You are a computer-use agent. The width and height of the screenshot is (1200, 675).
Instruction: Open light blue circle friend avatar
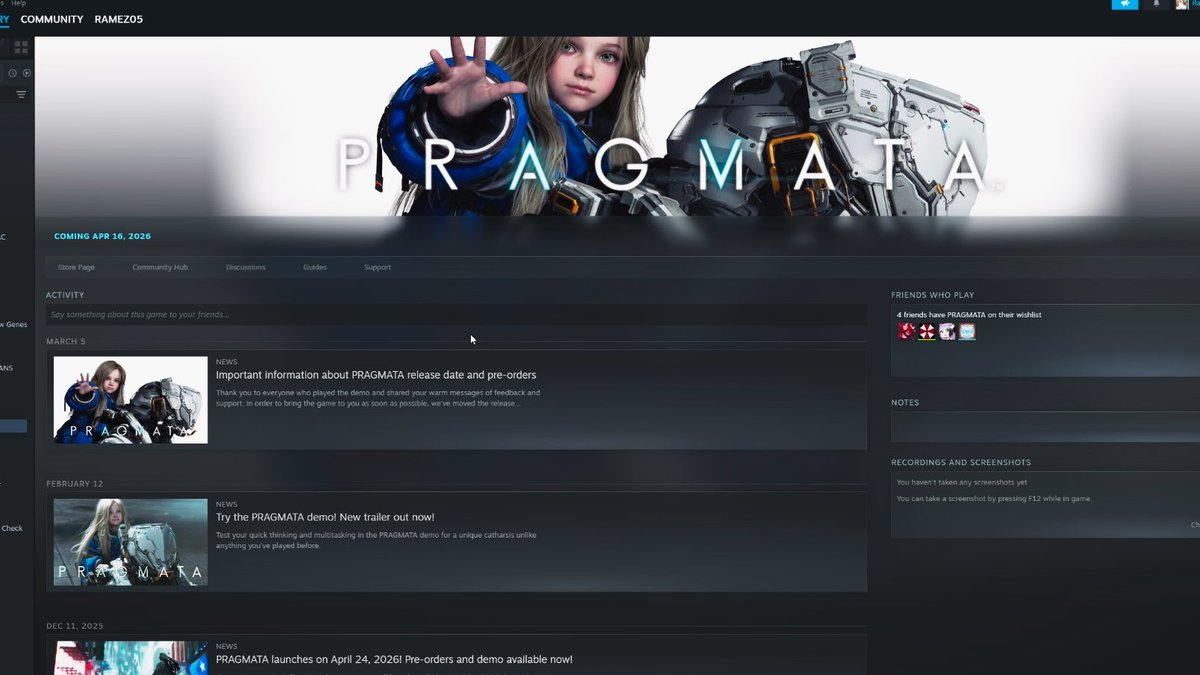click(967, 331)
